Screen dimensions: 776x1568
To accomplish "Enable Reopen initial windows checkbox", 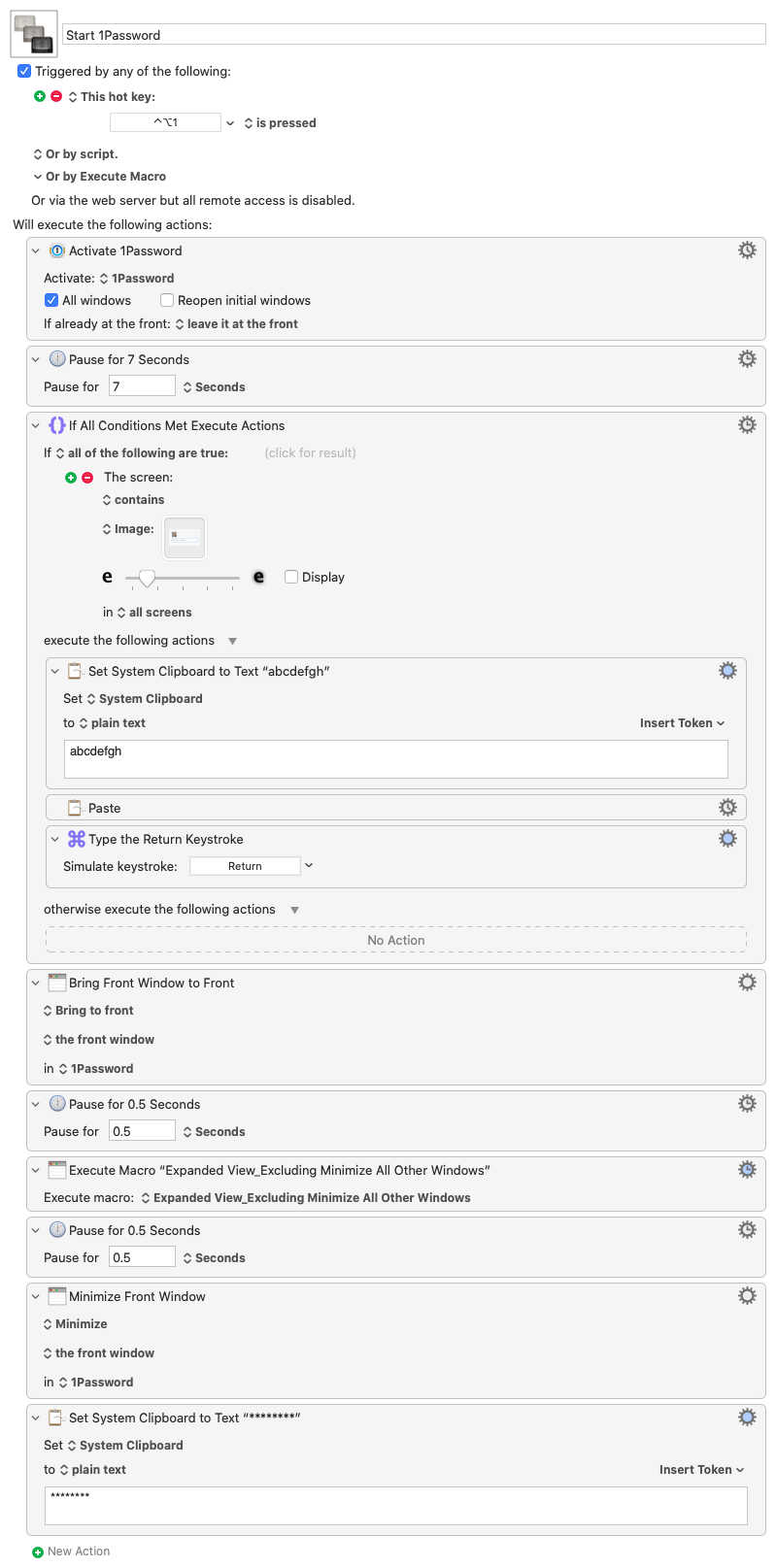I will [x=167, y=300].
